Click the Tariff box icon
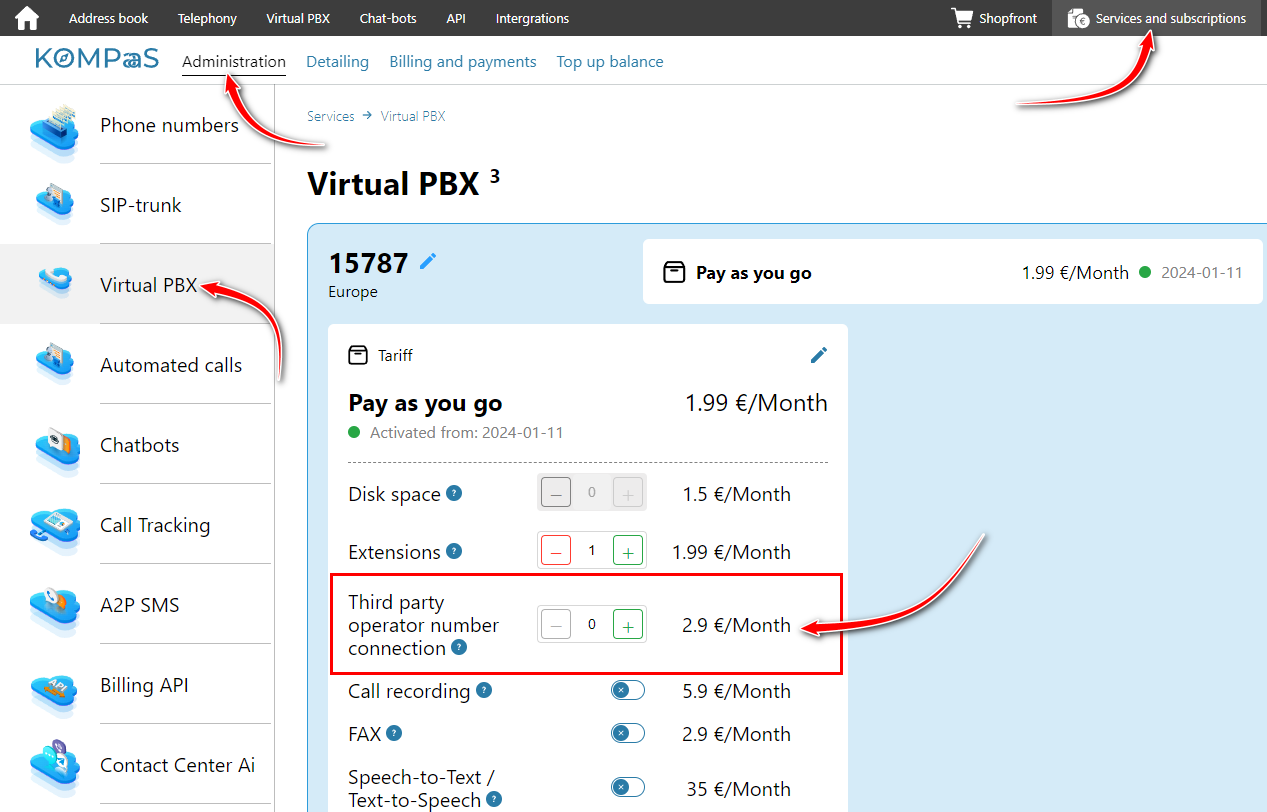 point(357,355)
